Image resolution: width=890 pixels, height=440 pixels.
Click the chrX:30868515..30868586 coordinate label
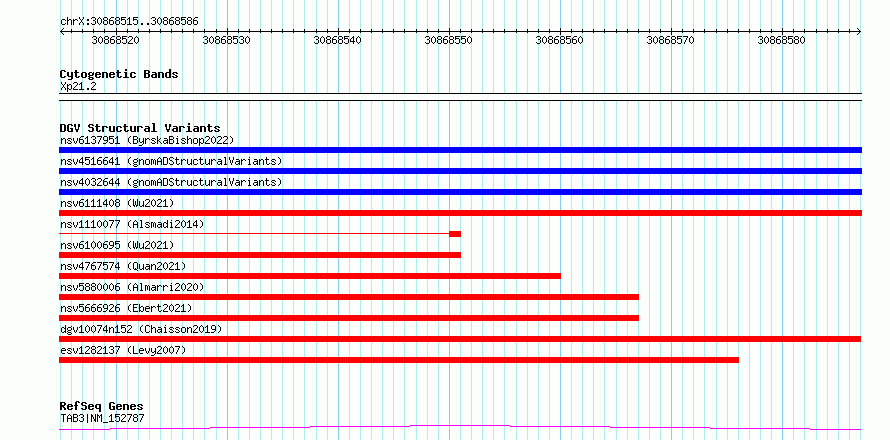(x=129, y=22)
